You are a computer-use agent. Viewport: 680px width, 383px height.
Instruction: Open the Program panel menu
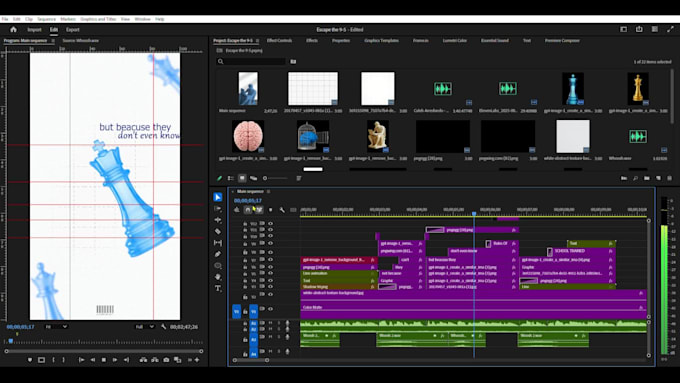(x=53, y=41)
